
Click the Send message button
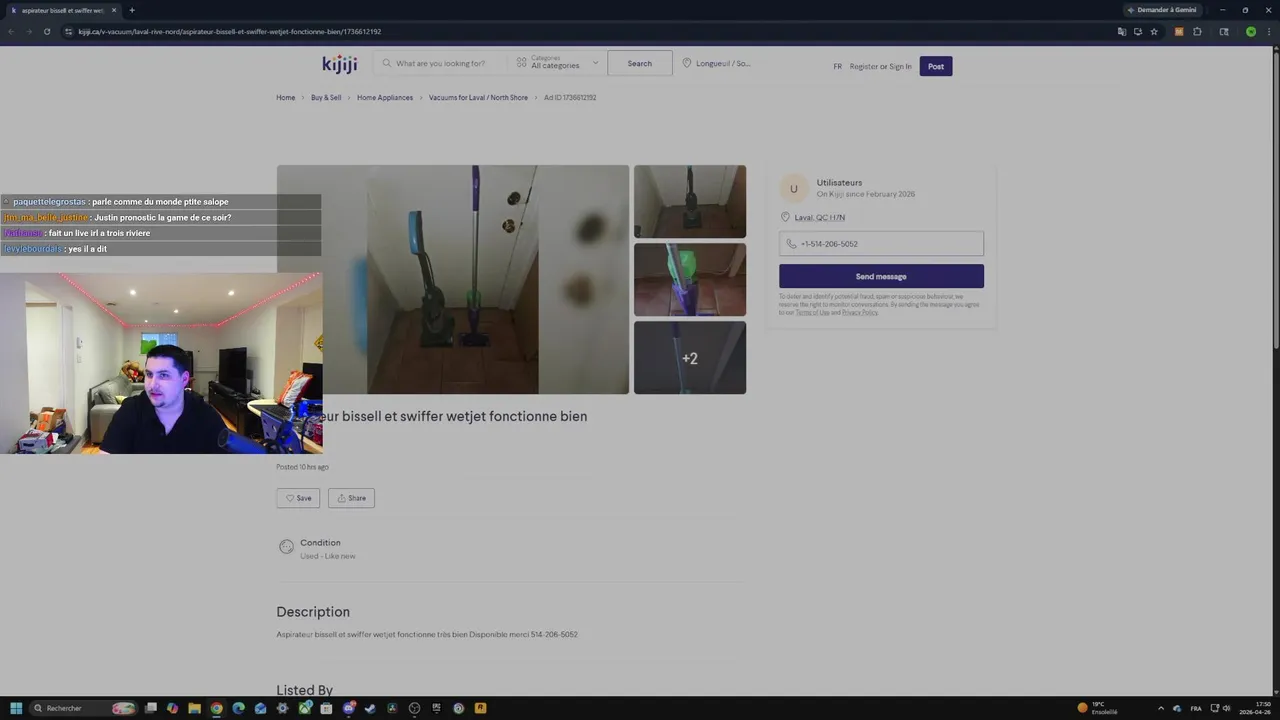coord(881,276)
